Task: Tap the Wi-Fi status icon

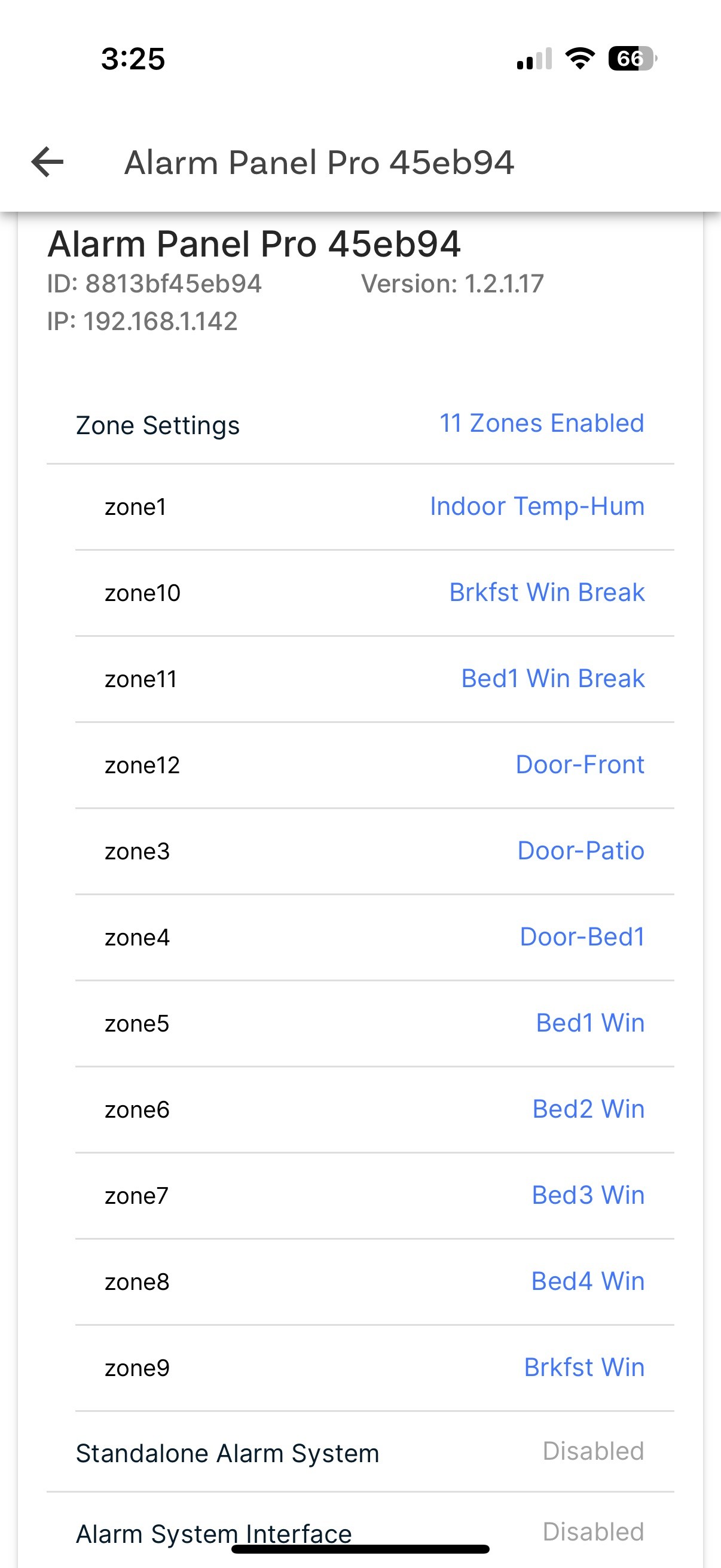Action: point(580,59)
